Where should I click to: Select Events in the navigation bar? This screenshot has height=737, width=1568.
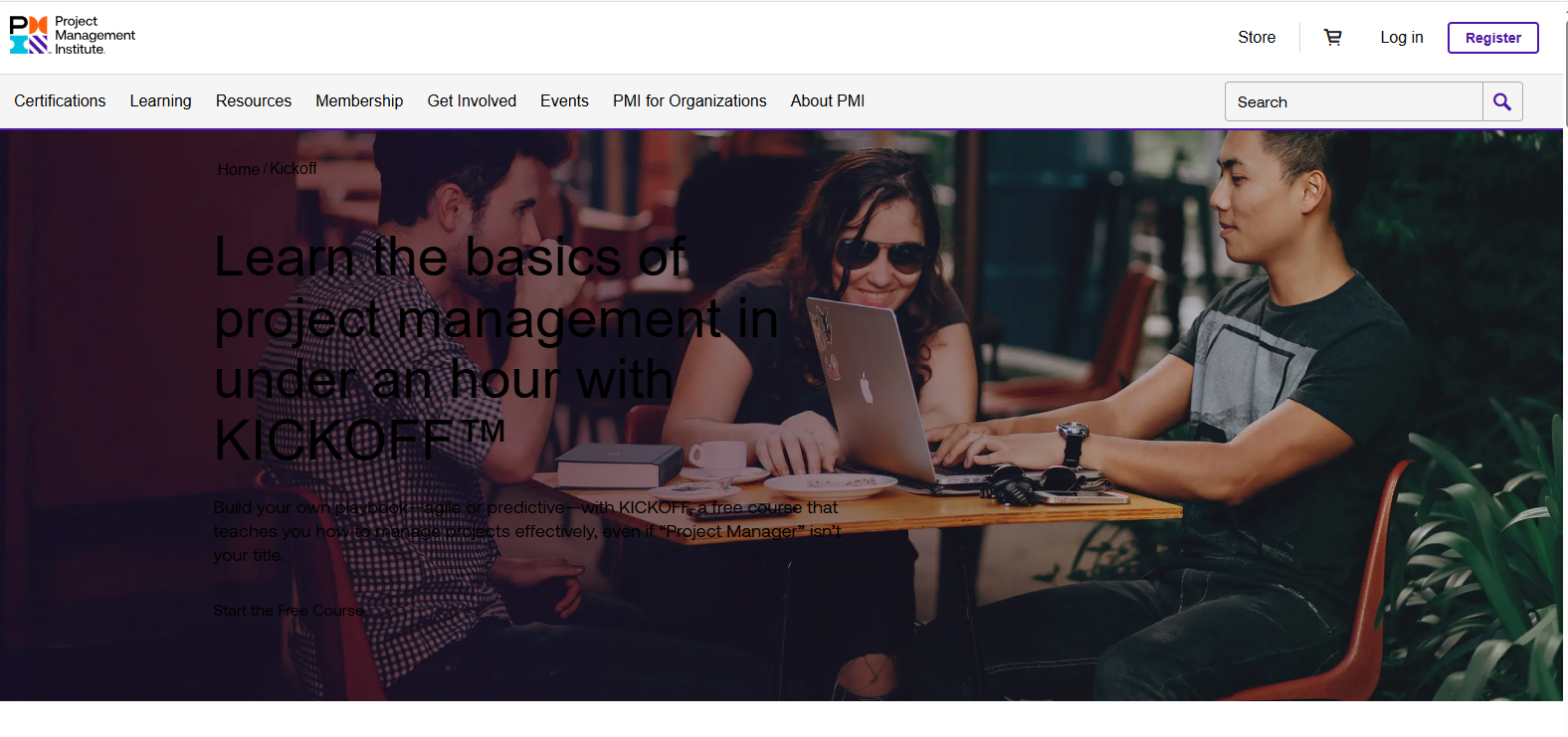[564, 101]
